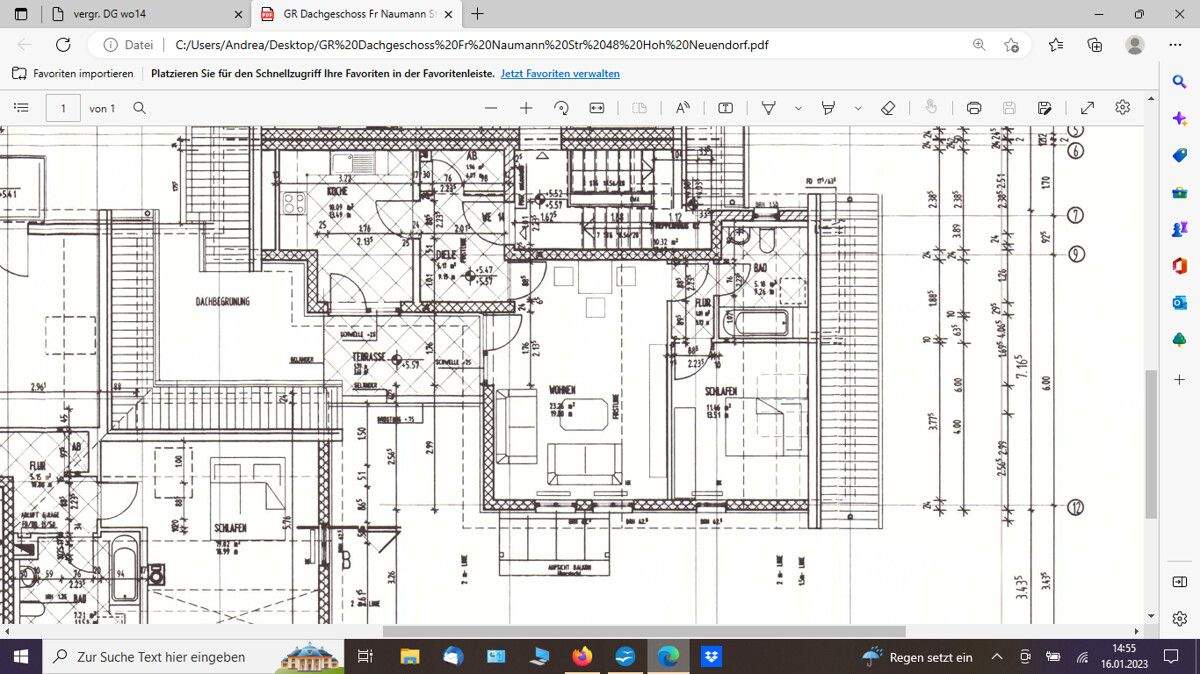The width and height of the screenshot is (1200, 674).
Task: Click the horizontal scrollbar at the bottom
Action: click(x=643, y=631)
